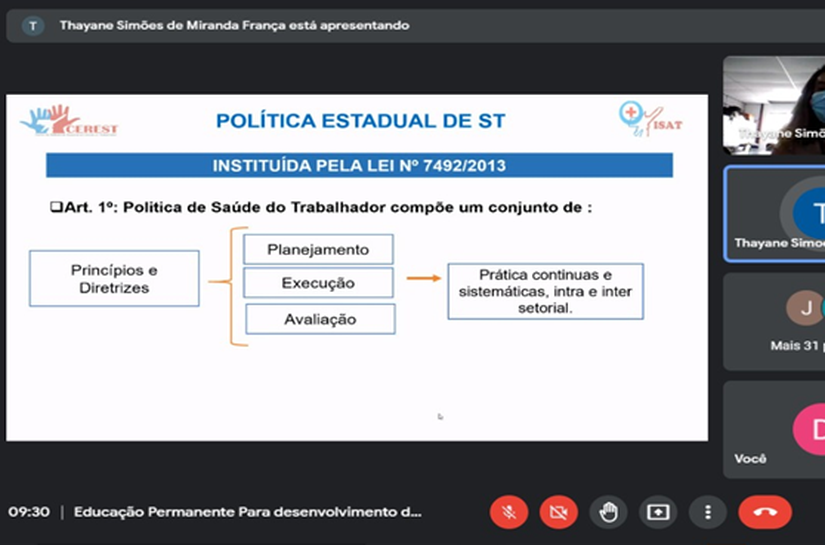Click the banner 'INSTITUÍDA PELA LEI Nº 7492/2013'
The image size is (825, 545).
[359, 165]
